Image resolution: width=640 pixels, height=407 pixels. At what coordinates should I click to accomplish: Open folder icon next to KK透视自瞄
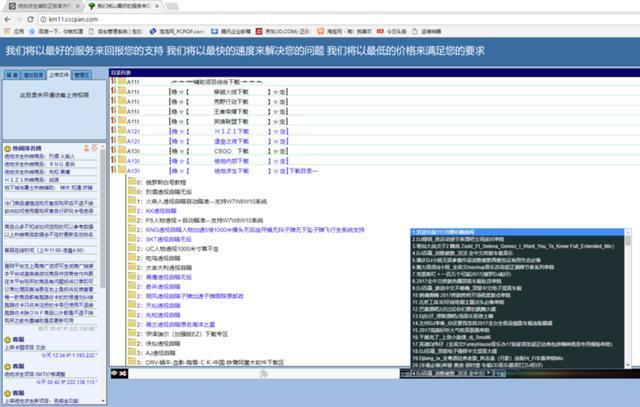coord(131,210)
